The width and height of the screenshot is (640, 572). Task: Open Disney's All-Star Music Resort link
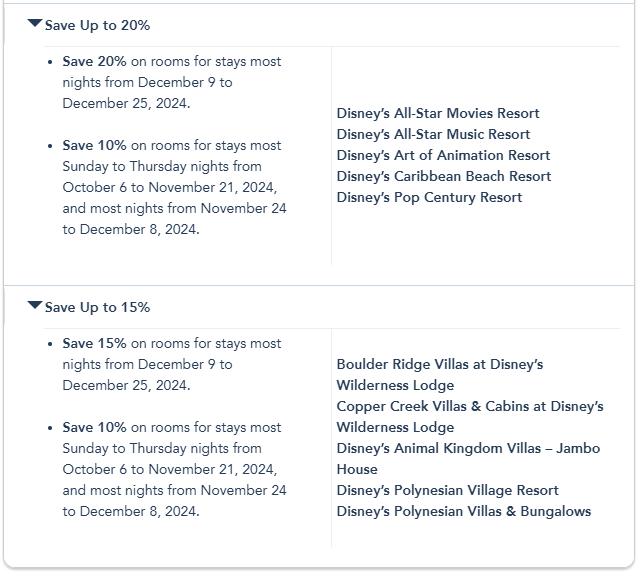coord(433,134)
